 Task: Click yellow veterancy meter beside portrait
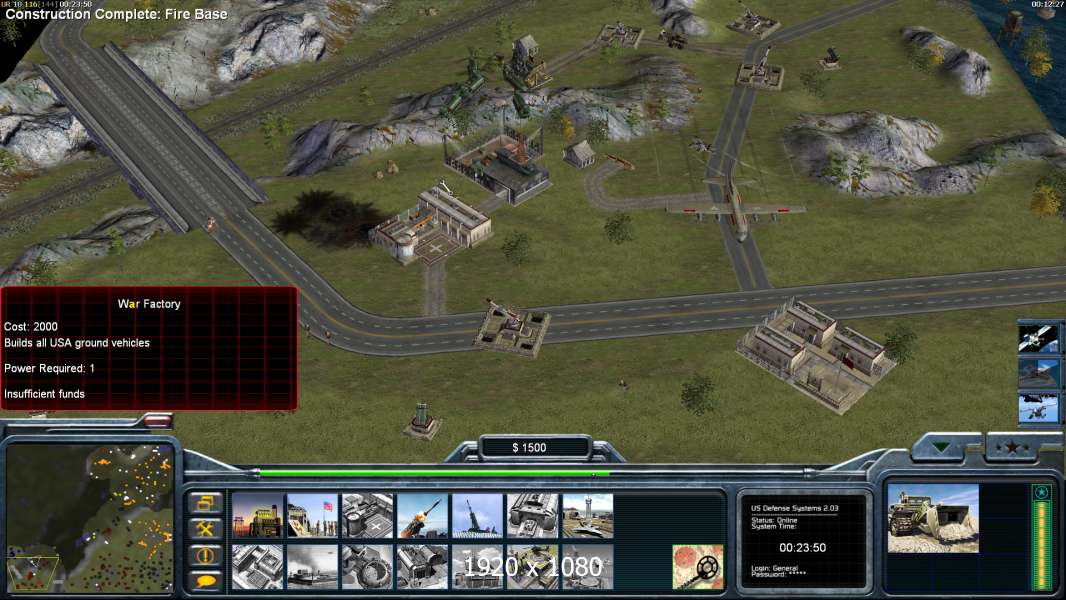point(1040,544)
